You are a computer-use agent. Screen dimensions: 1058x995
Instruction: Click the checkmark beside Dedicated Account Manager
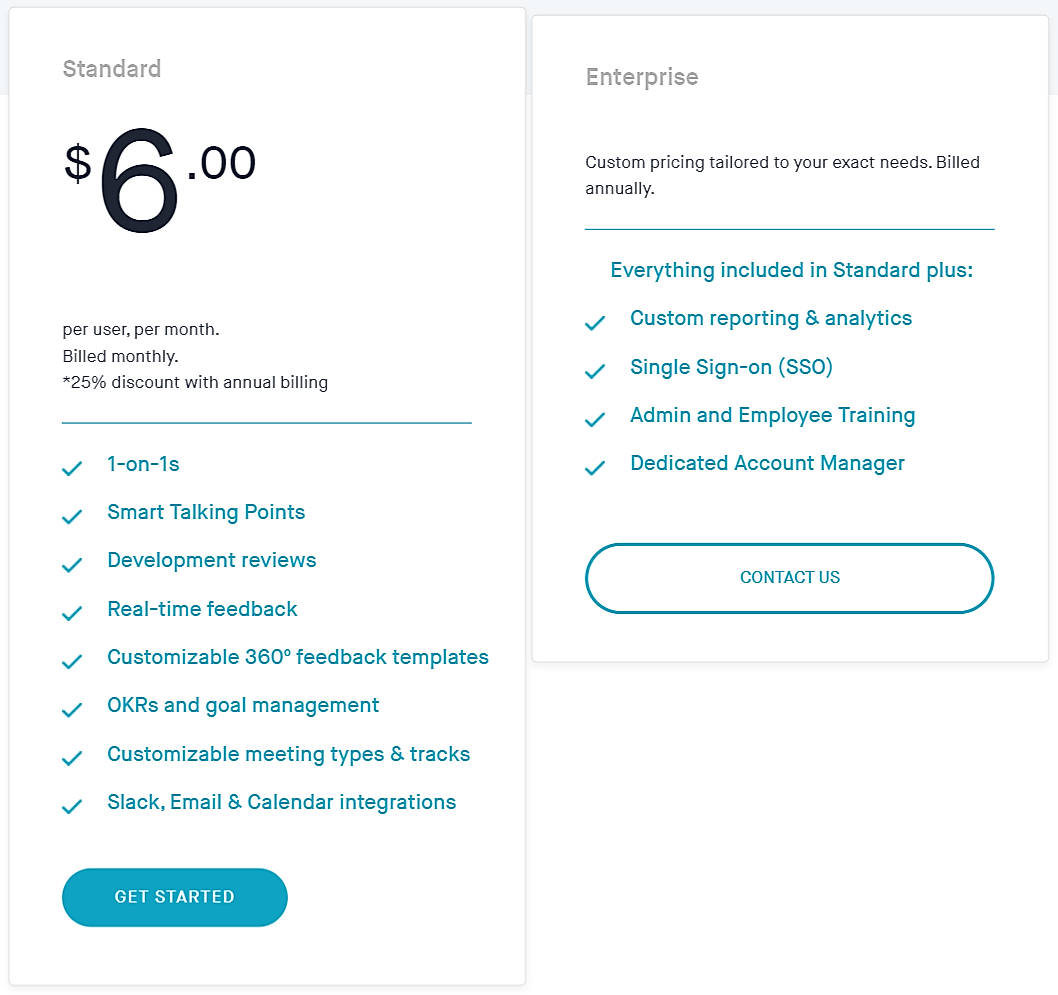point(594,467)
